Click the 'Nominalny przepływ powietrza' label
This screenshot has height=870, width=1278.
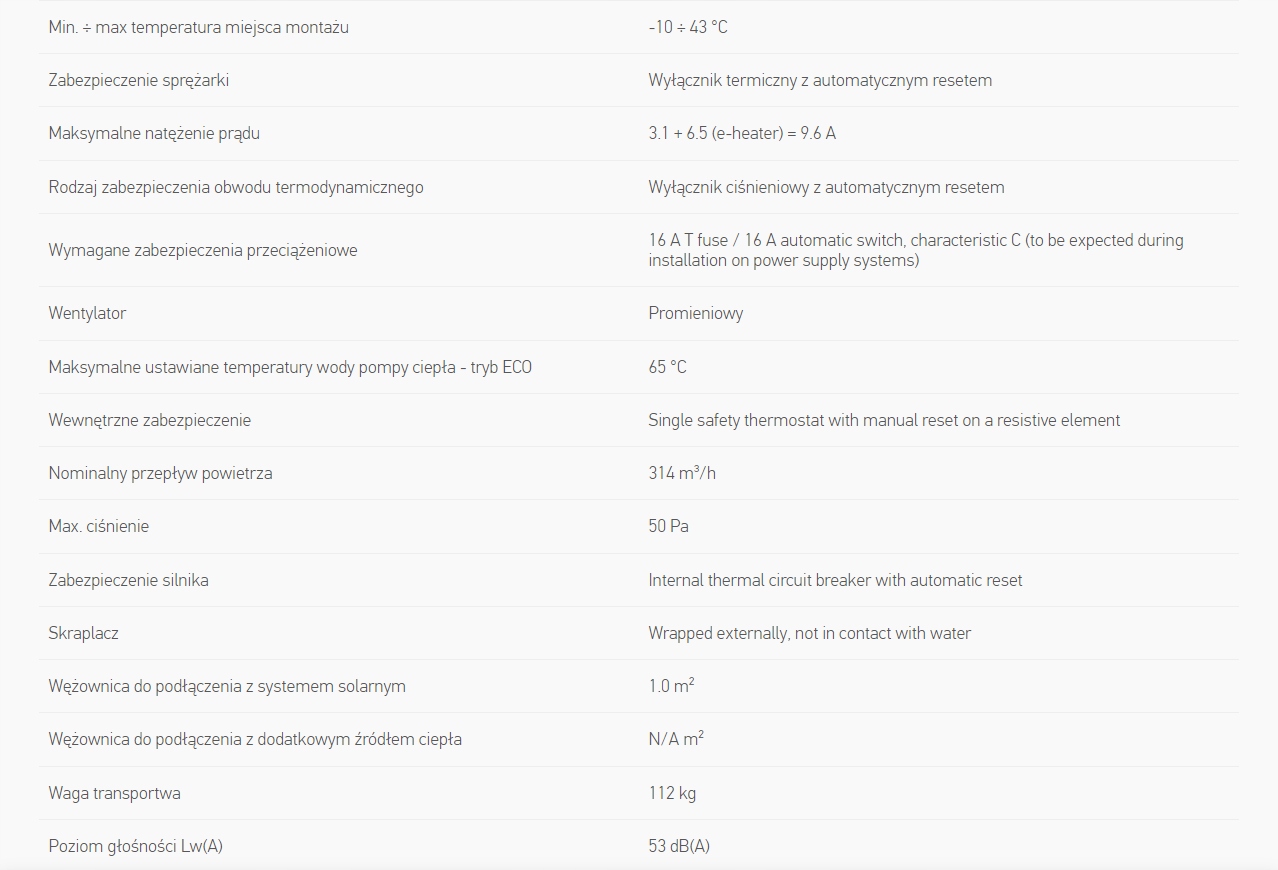[x=160, y=473]
